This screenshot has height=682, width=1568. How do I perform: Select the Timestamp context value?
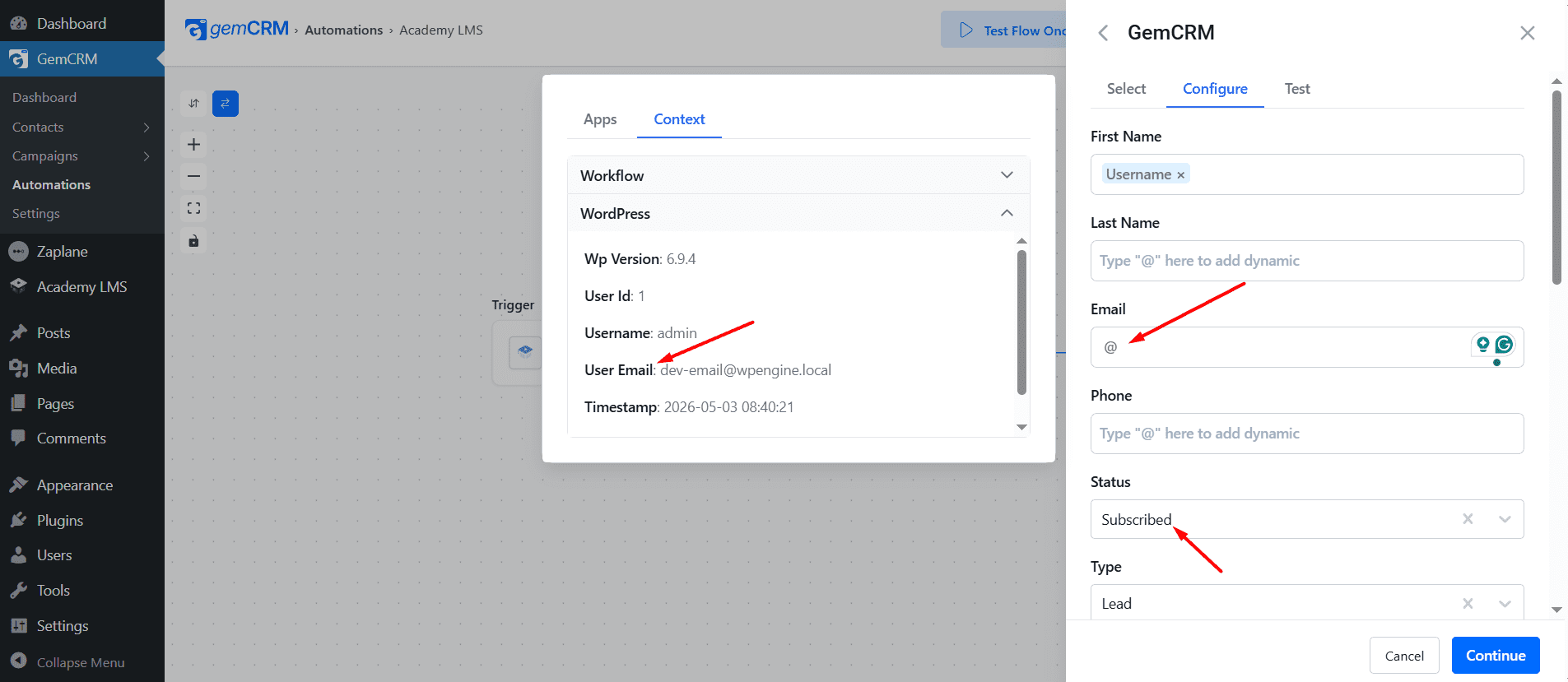689,407
